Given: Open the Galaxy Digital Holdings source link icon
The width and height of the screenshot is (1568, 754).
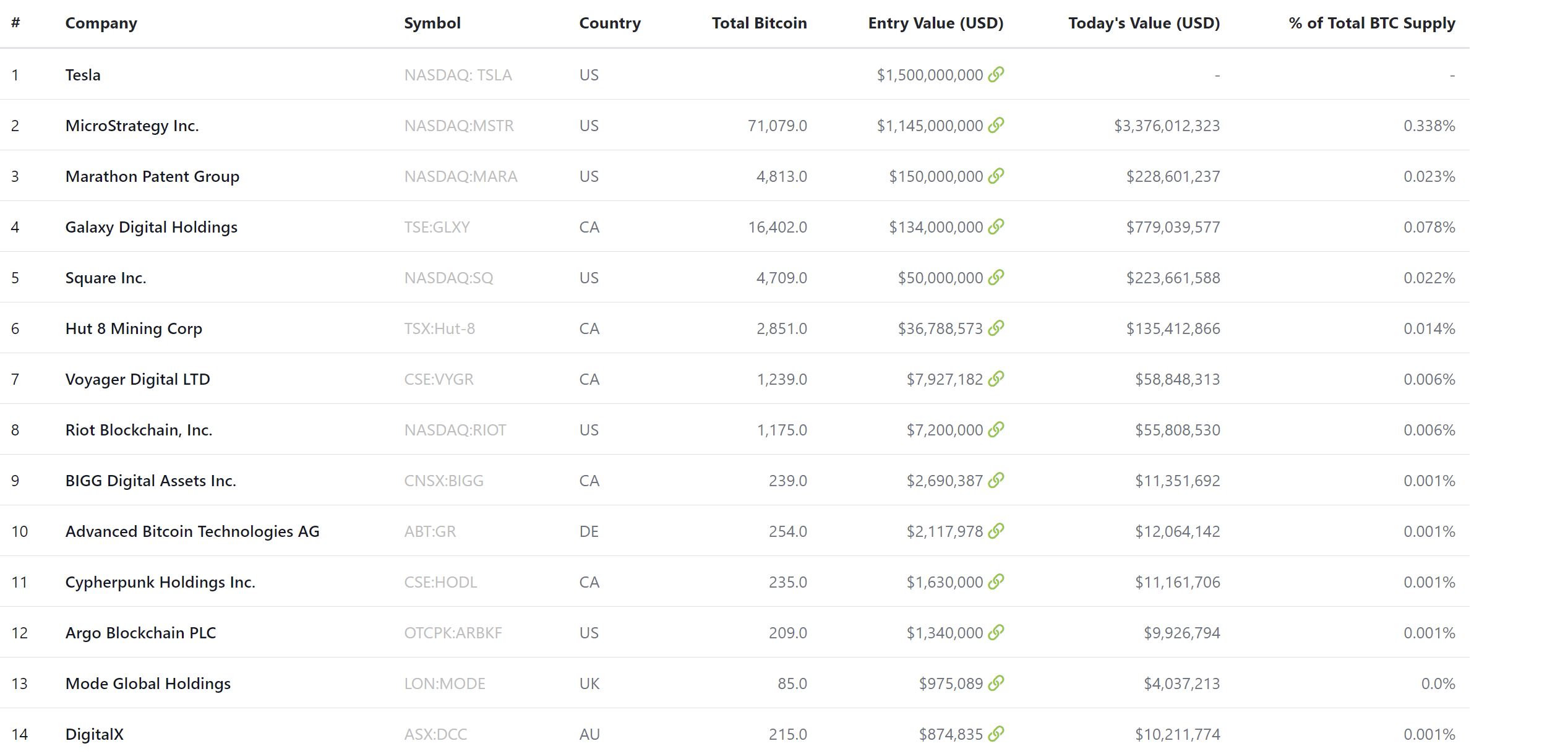Looking at the screenshot, I should point(996,226).
